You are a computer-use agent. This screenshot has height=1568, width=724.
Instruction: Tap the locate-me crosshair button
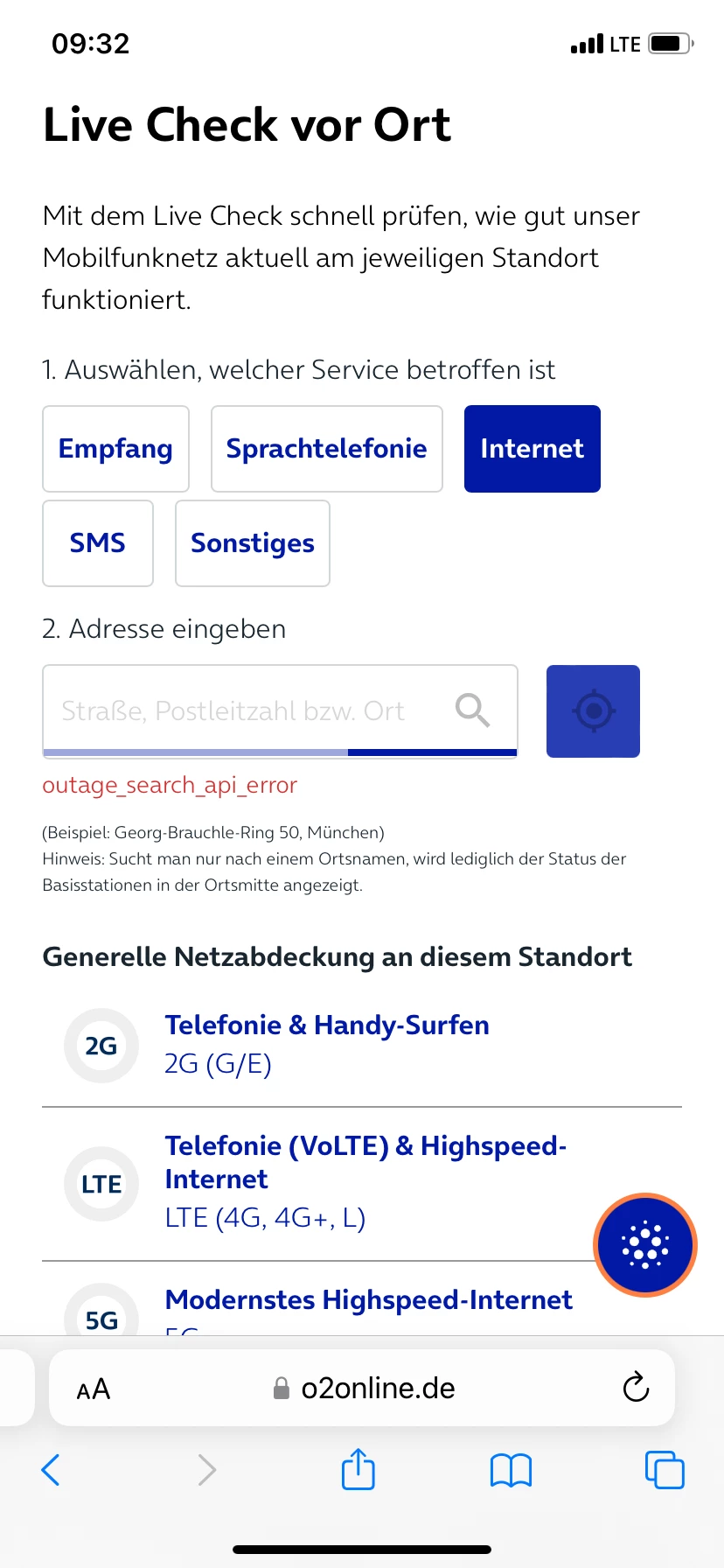pos(593,710)
